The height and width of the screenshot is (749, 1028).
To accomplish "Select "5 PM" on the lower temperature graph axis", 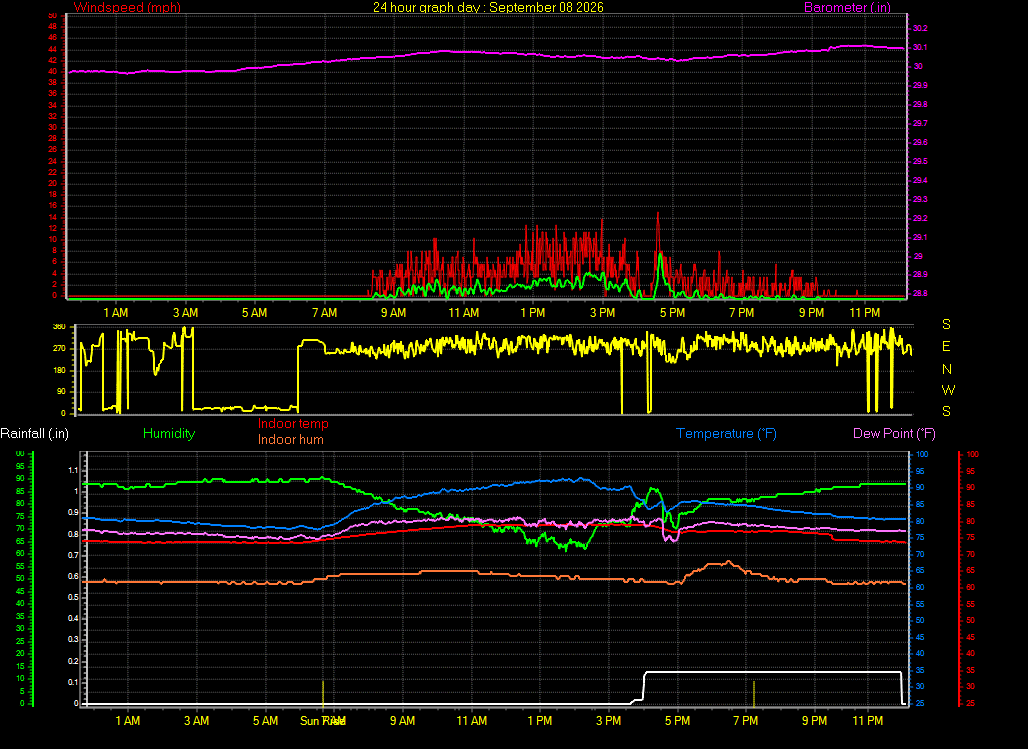I will (x=677, y=721).
